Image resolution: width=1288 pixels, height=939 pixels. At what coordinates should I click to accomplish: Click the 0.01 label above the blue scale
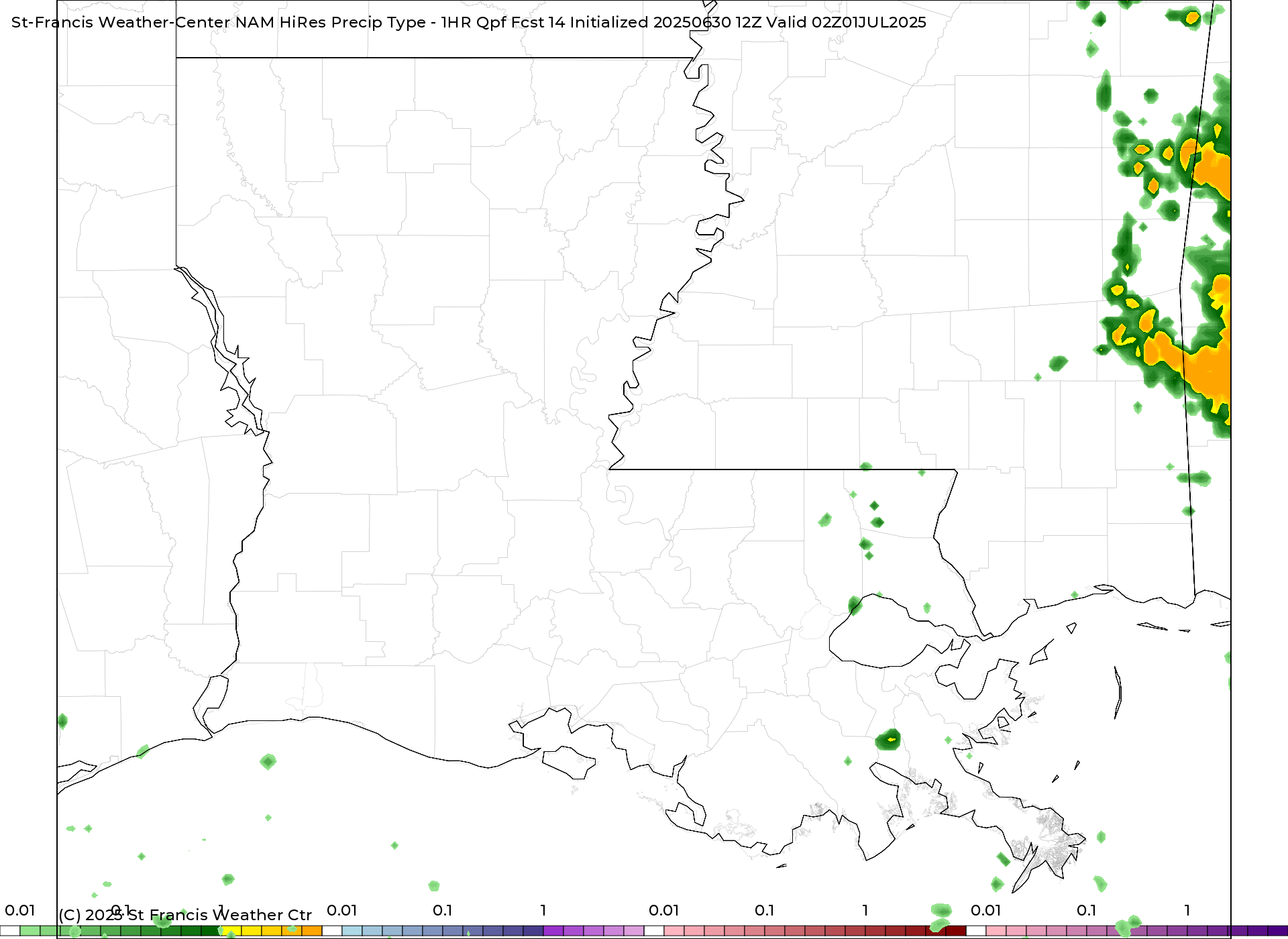[341, 910]
